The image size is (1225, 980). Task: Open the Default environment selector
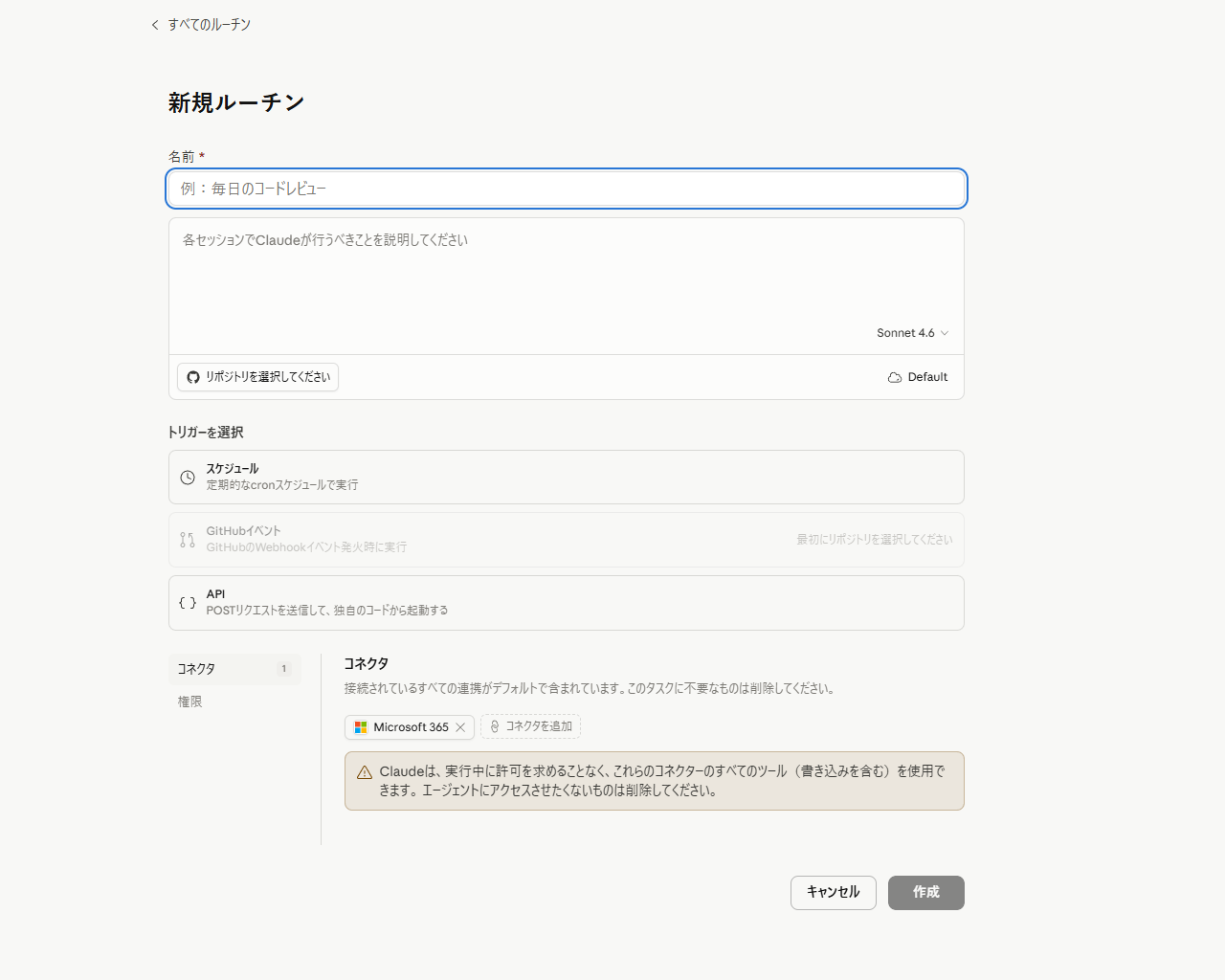coord(917,377)
